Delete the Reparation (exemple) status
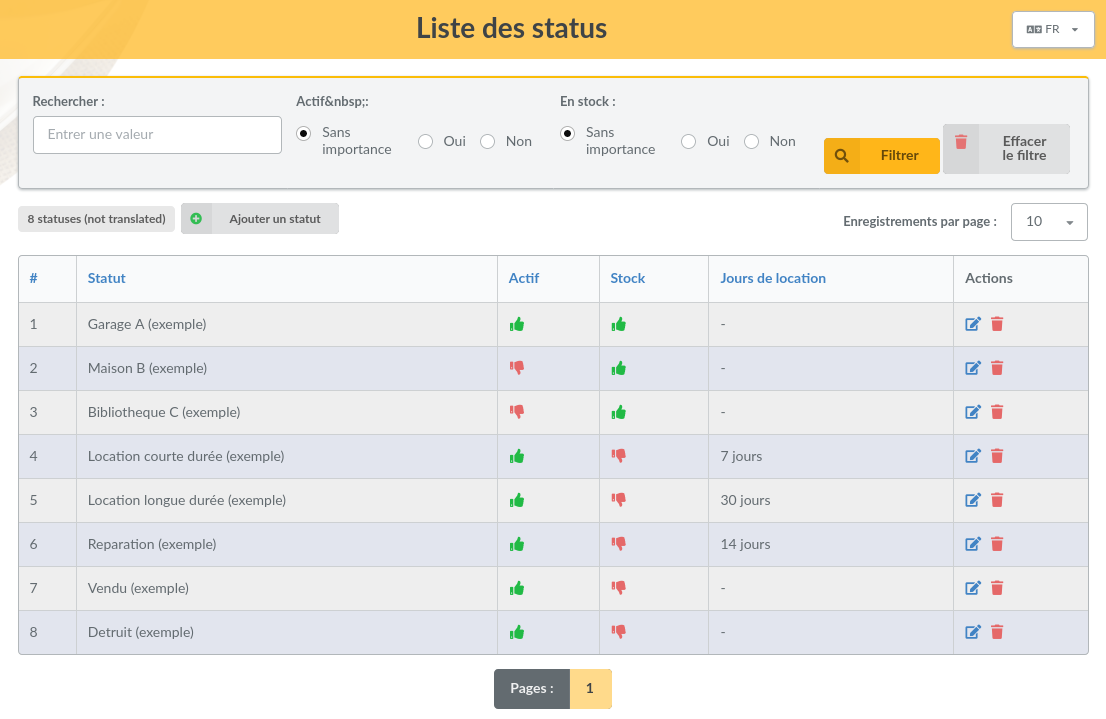 [997, 544]
